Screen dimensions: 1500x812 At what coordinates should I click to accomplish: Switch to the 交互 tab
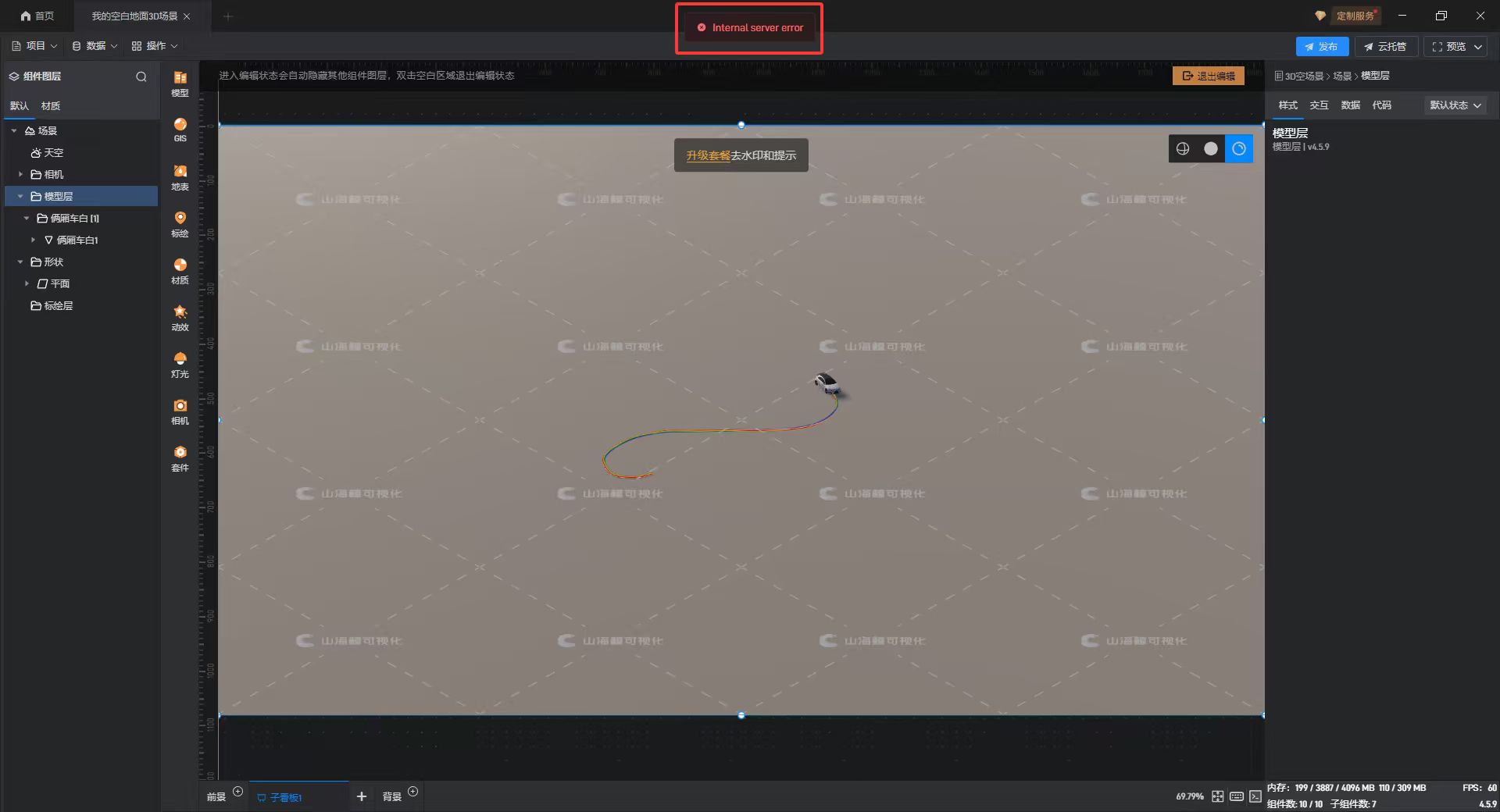(1319, 105)
